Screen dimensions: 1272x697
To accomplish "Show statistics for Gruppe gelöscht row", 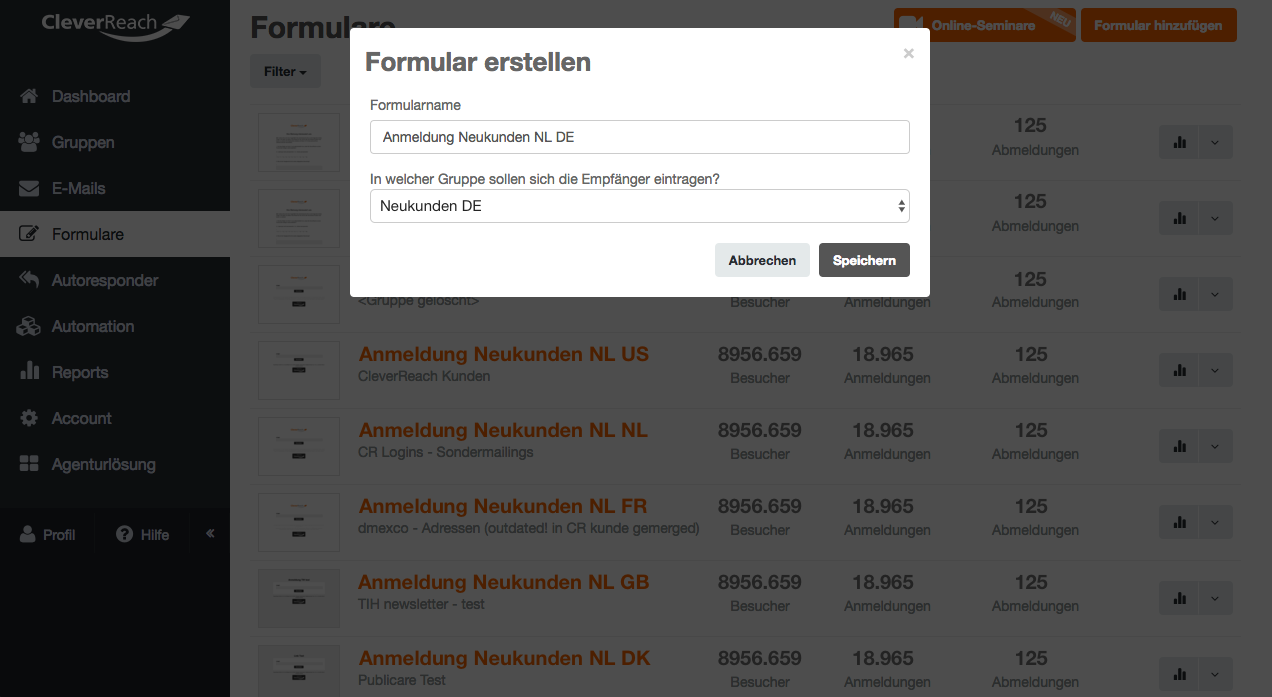I will tap(1179, 294).
